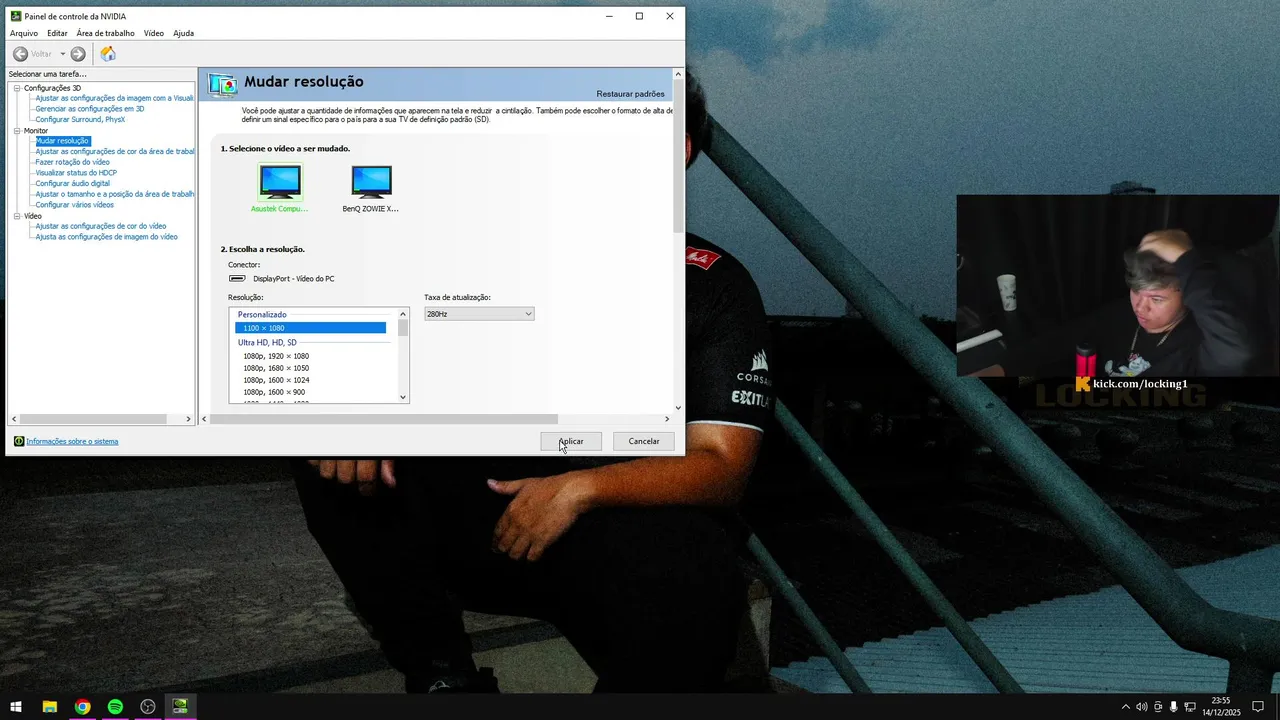Open Configurar Surround, PhysX
This screenshot has width=1280, height=720.
[x=80, y=120]
